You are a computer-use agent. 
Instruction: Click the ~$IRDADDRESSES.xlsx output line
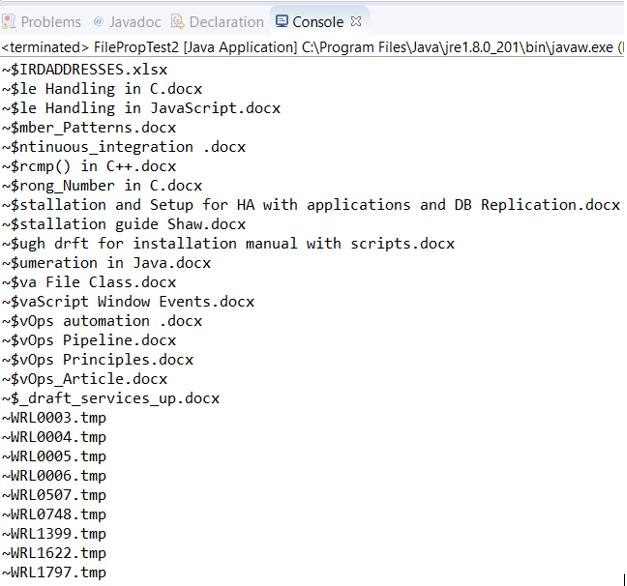pos(84,70)
